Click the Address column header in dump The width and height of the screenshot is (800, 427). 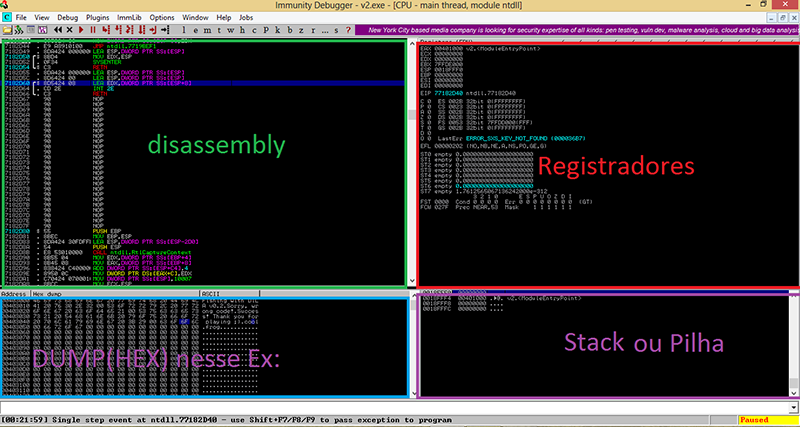pos(15,294)
